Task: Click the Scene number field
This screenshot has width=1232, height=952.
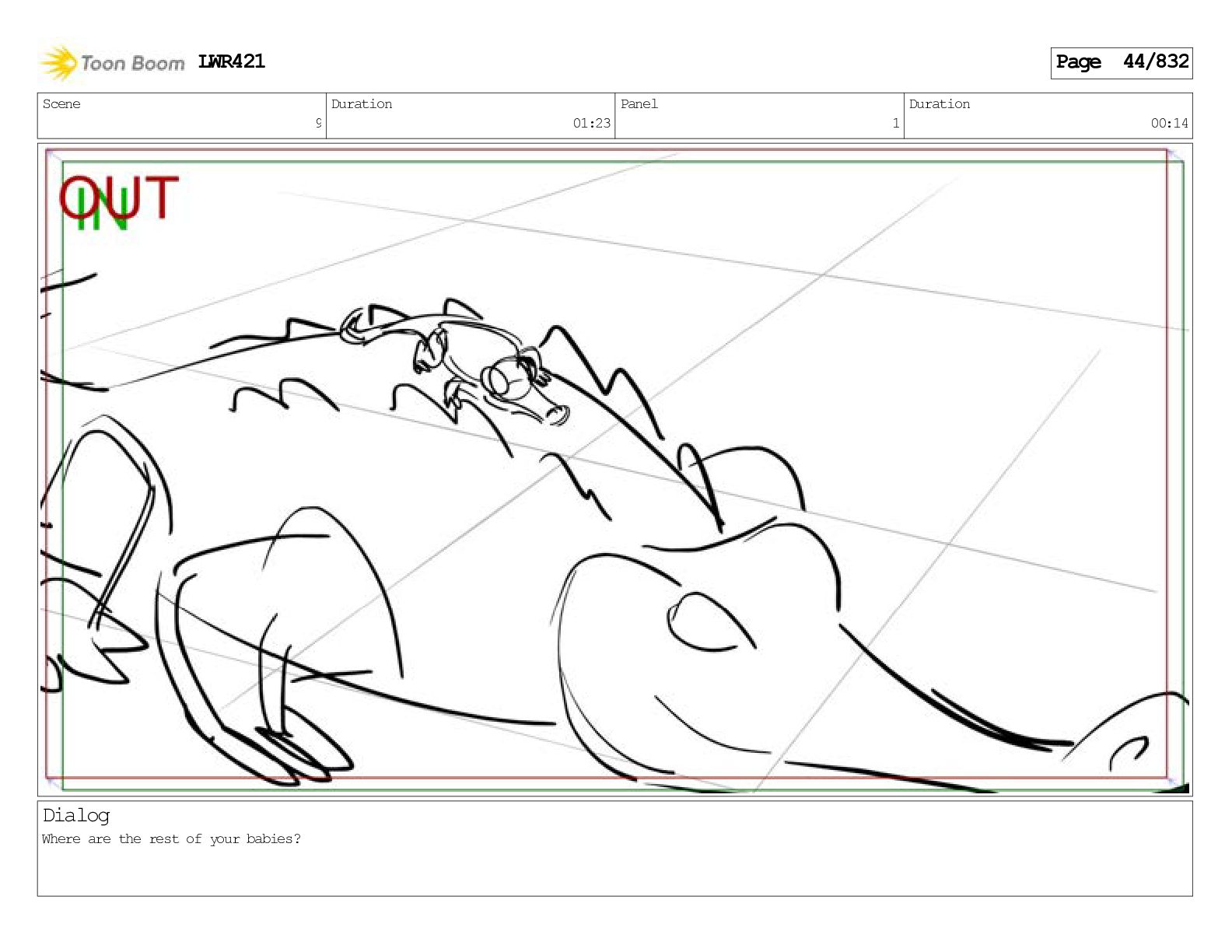Action: tap(182, 116)
